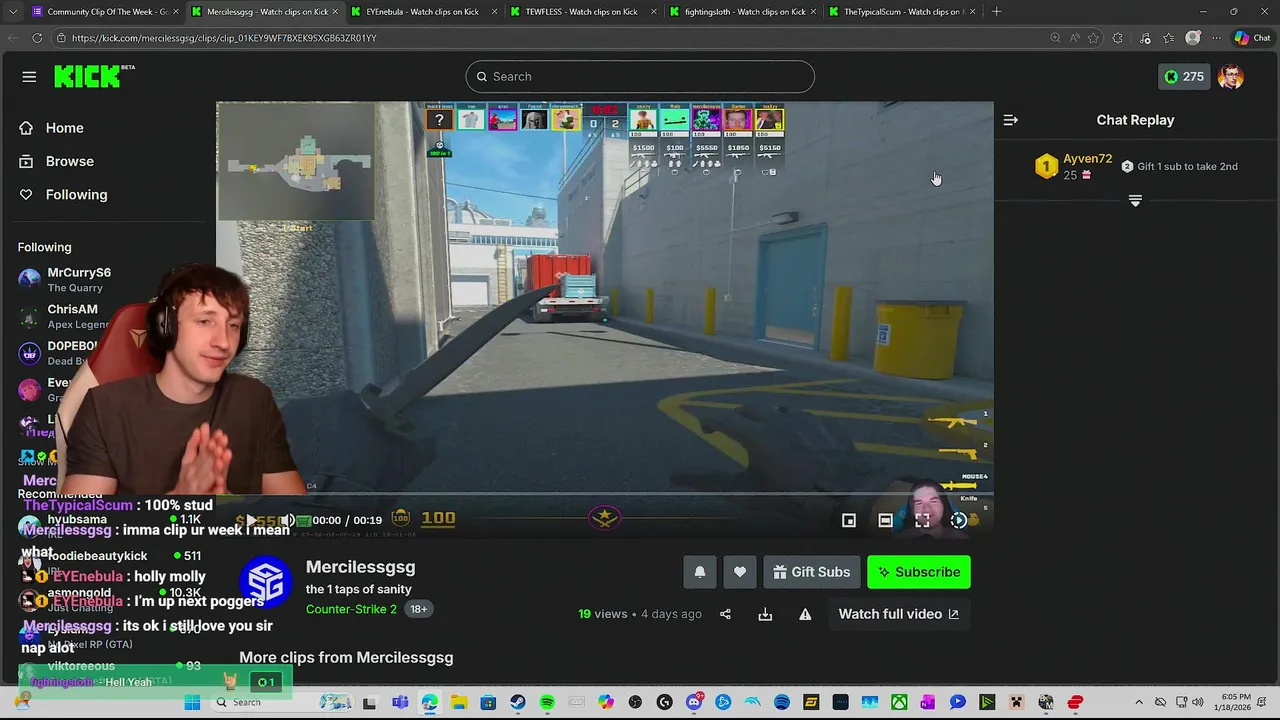Click the video progress bar
Screen dimensions: 1280x720
tap(605, 494)
